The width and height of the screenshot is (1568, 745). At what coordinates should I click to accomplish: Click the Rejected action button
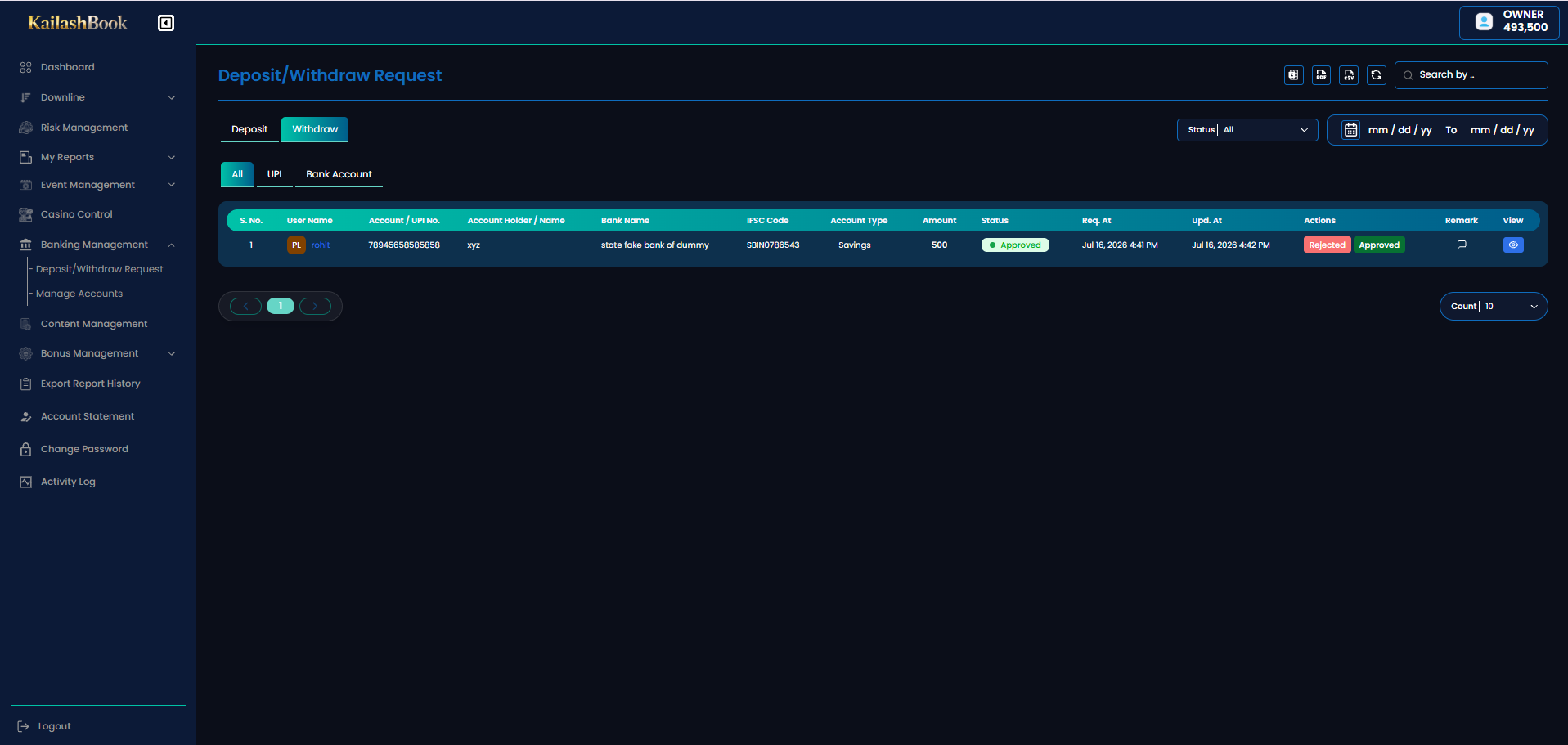coord(1327,245)
